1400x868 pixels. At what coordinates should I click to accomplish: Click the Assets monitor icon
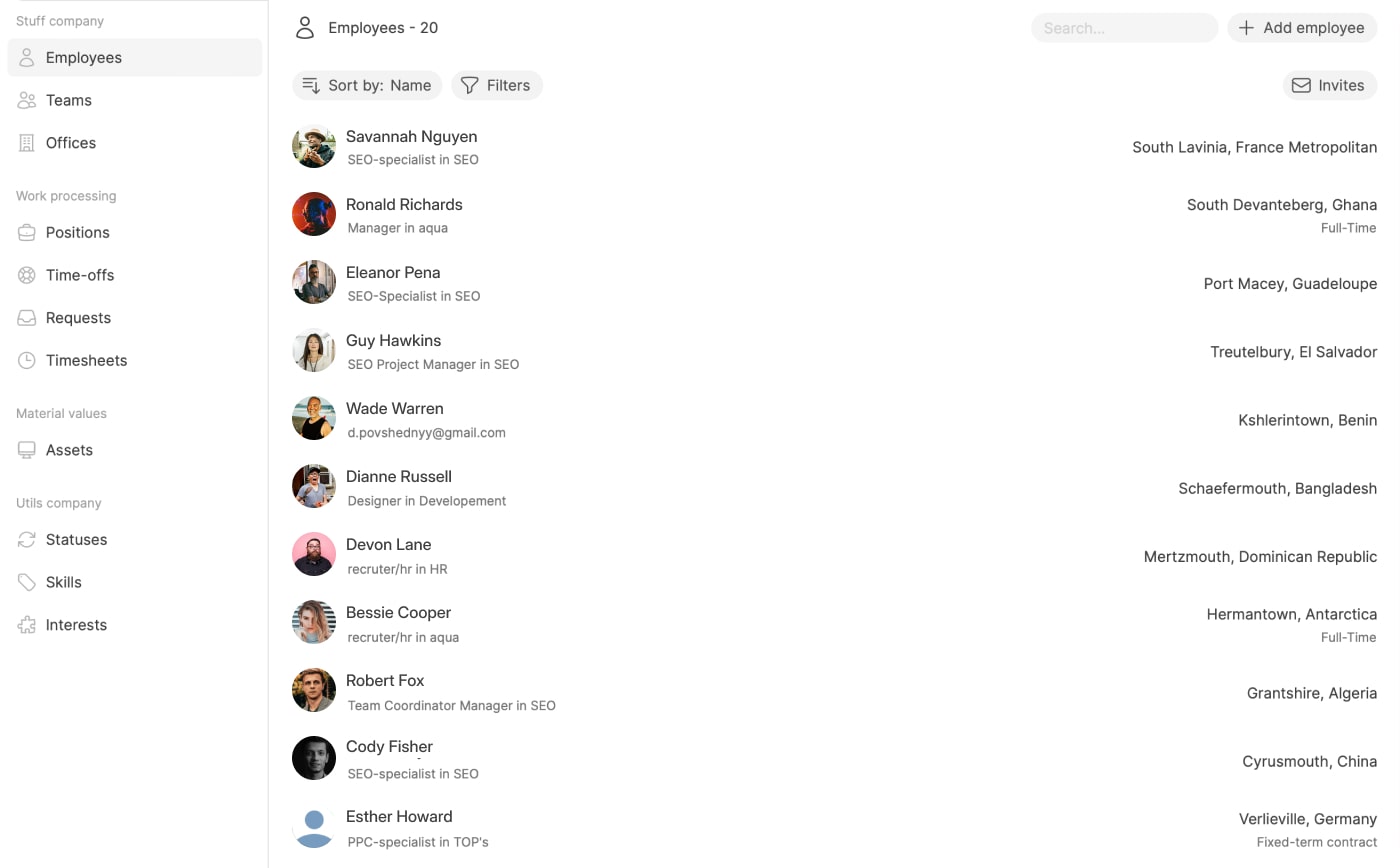pyautogui.click(x=27, y=450)
